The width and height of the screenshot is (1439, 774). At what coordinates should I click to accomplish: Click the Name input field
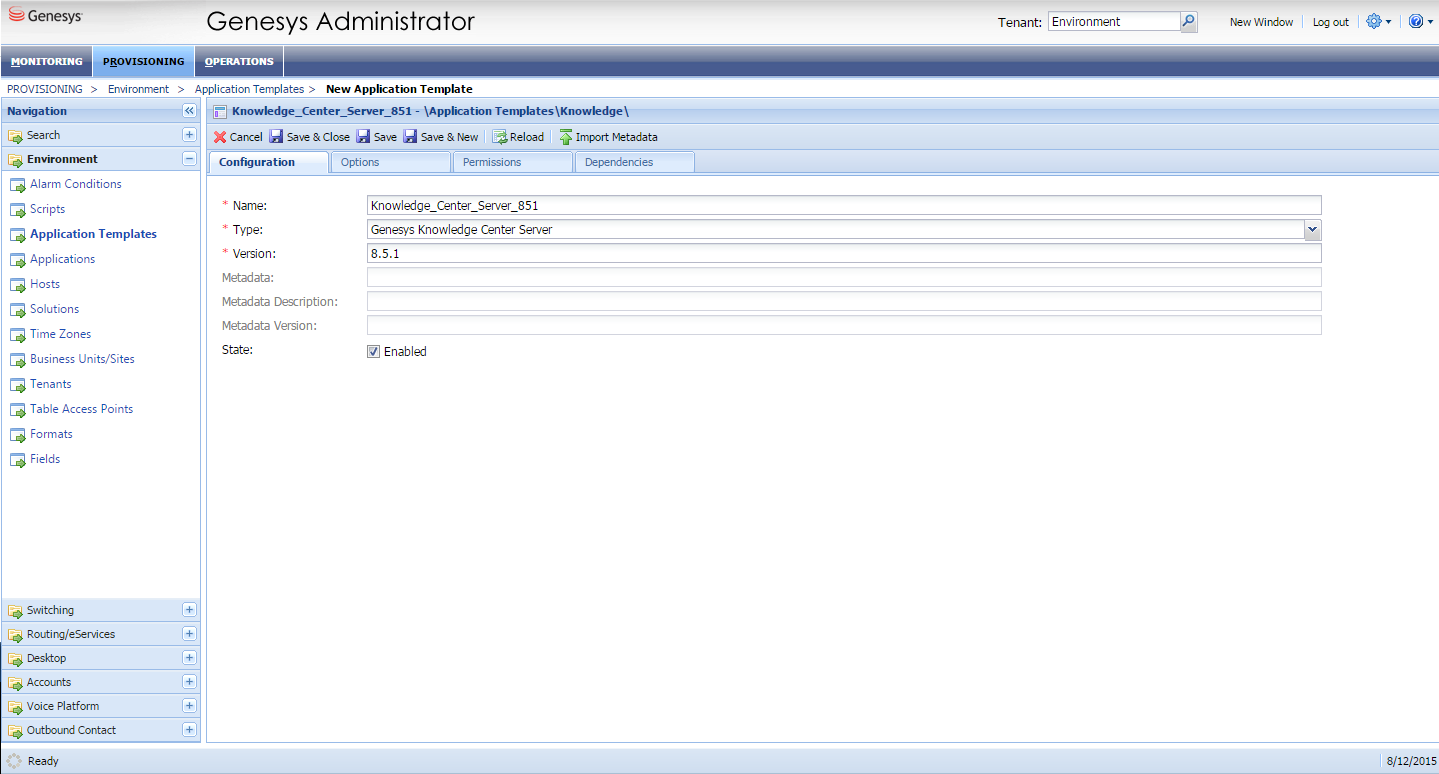point(844,206)
